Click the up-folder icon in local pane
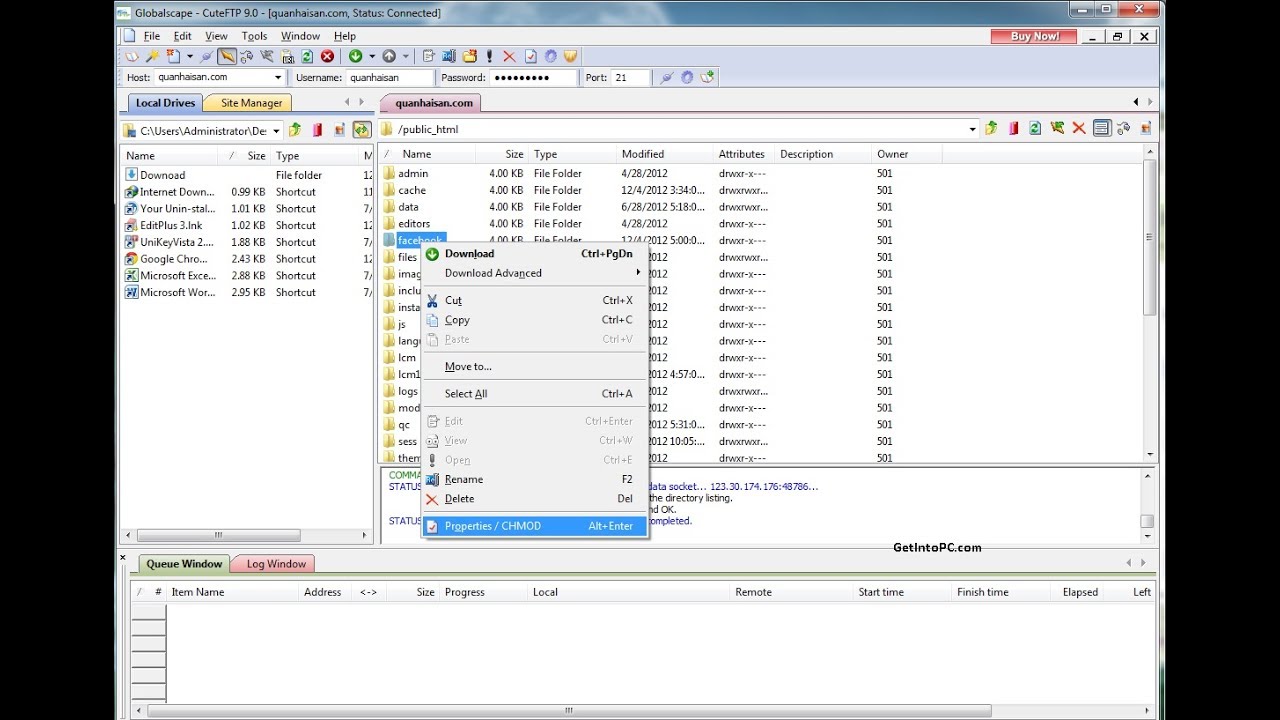1280x720 pixels. click(295, 129)
